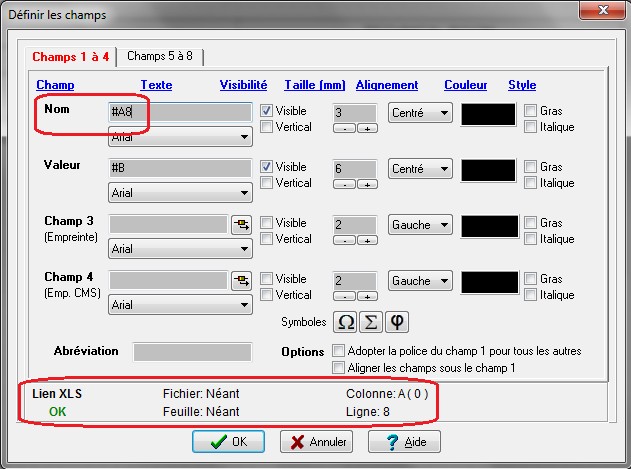Insert the Phi symbol
Image resolution: width=631 pixels, height=469 pixels.
396,322
